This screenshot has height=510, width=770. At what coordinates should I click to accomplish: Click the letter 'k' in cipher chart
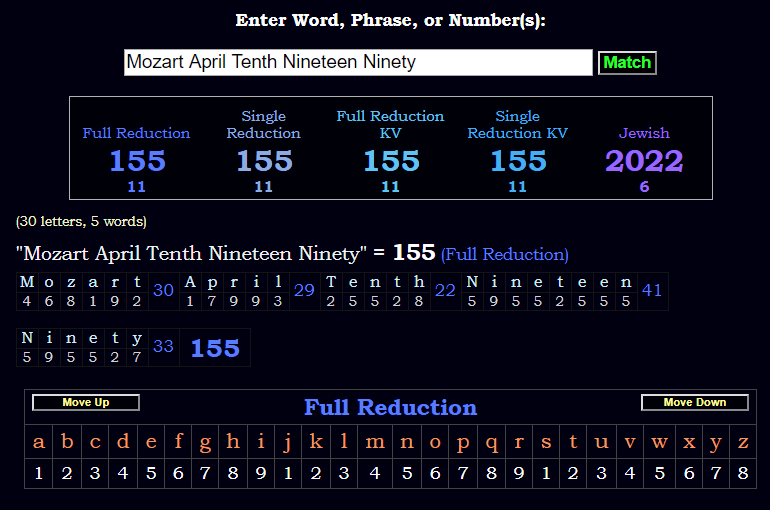316,442
